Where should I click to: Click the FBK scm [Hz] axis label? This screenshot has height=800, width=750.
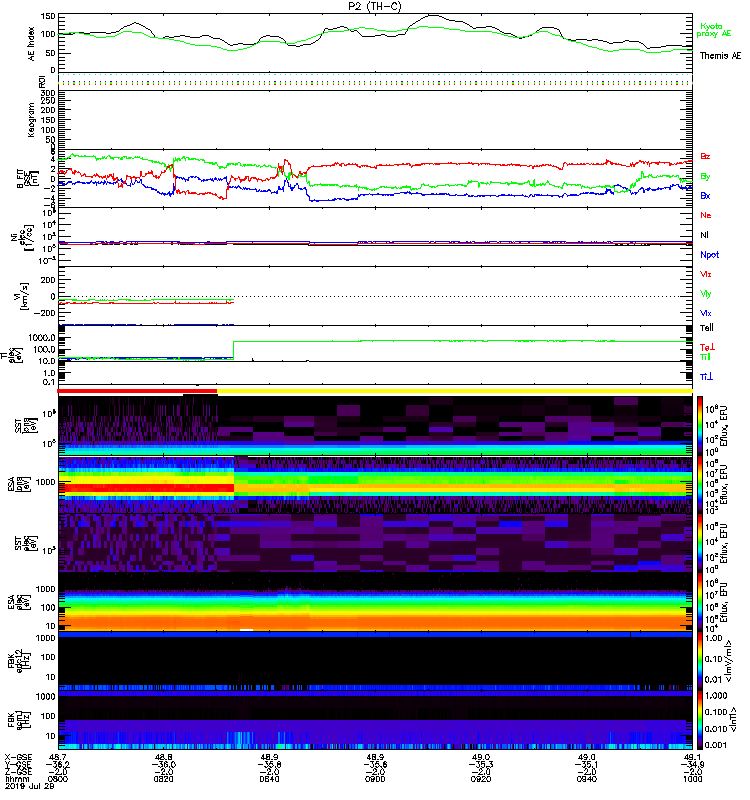click(19, 719)
